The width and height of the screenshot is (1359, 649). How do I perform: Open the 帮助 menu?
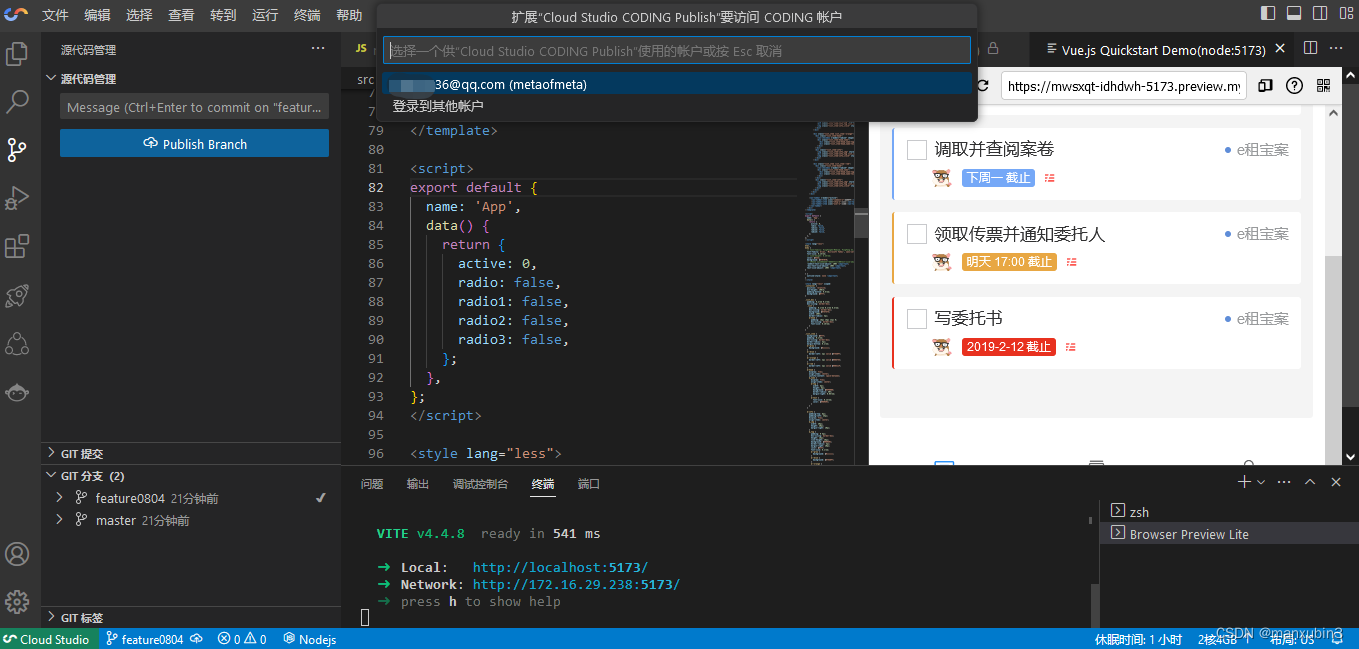point(349,15)
